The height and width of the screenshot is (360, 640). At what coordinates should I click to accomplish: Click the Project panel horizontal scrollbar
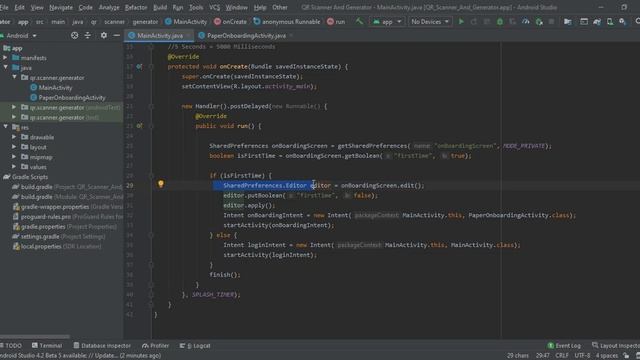pyautogui.click(x=35, y=337)
